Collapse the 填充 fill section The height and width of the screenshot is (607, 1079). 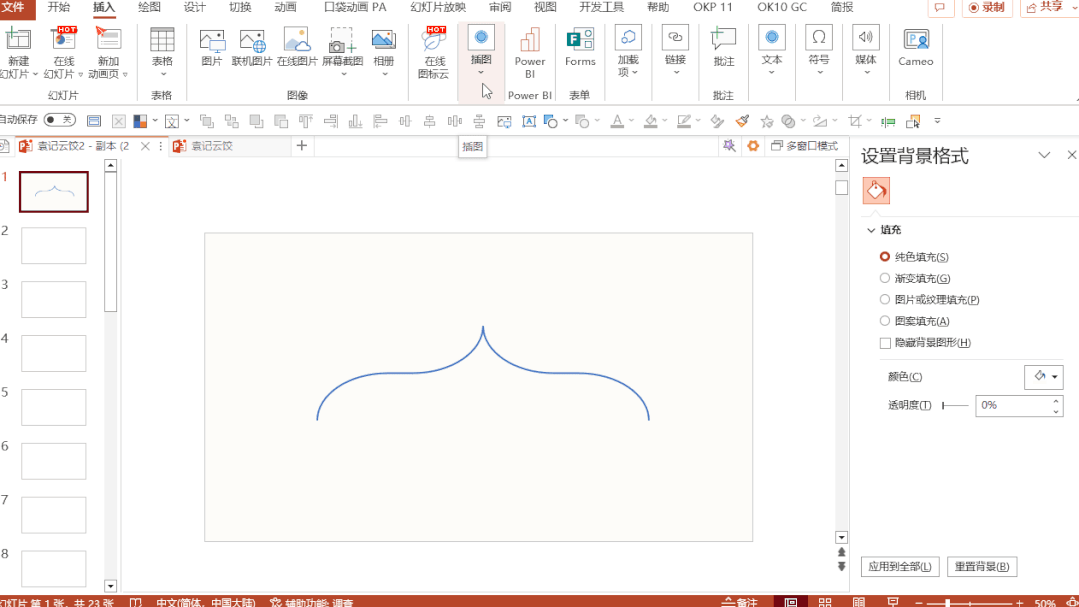[871, 230]
